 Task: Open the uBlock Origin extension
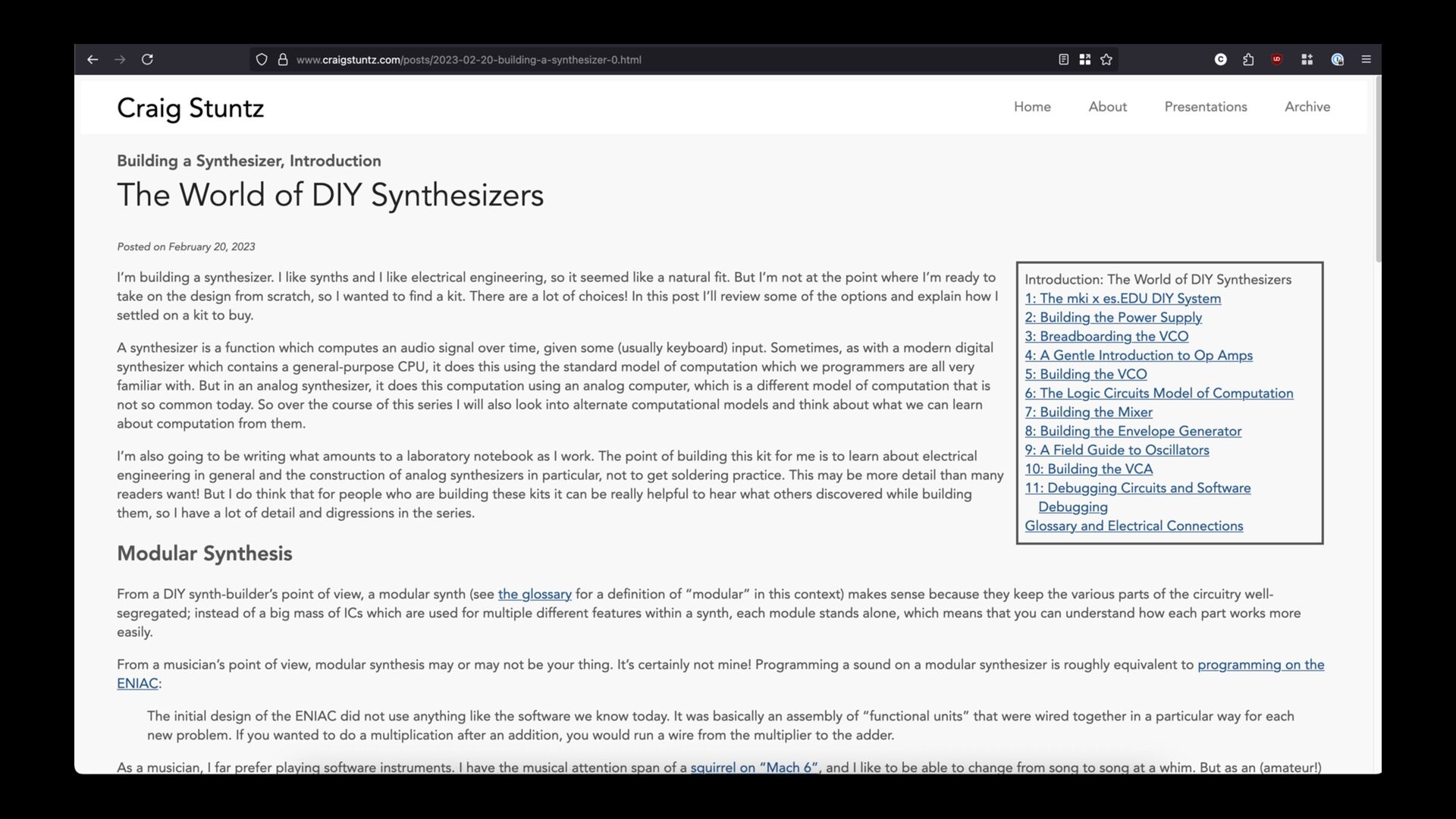(x=1277, y=59)
